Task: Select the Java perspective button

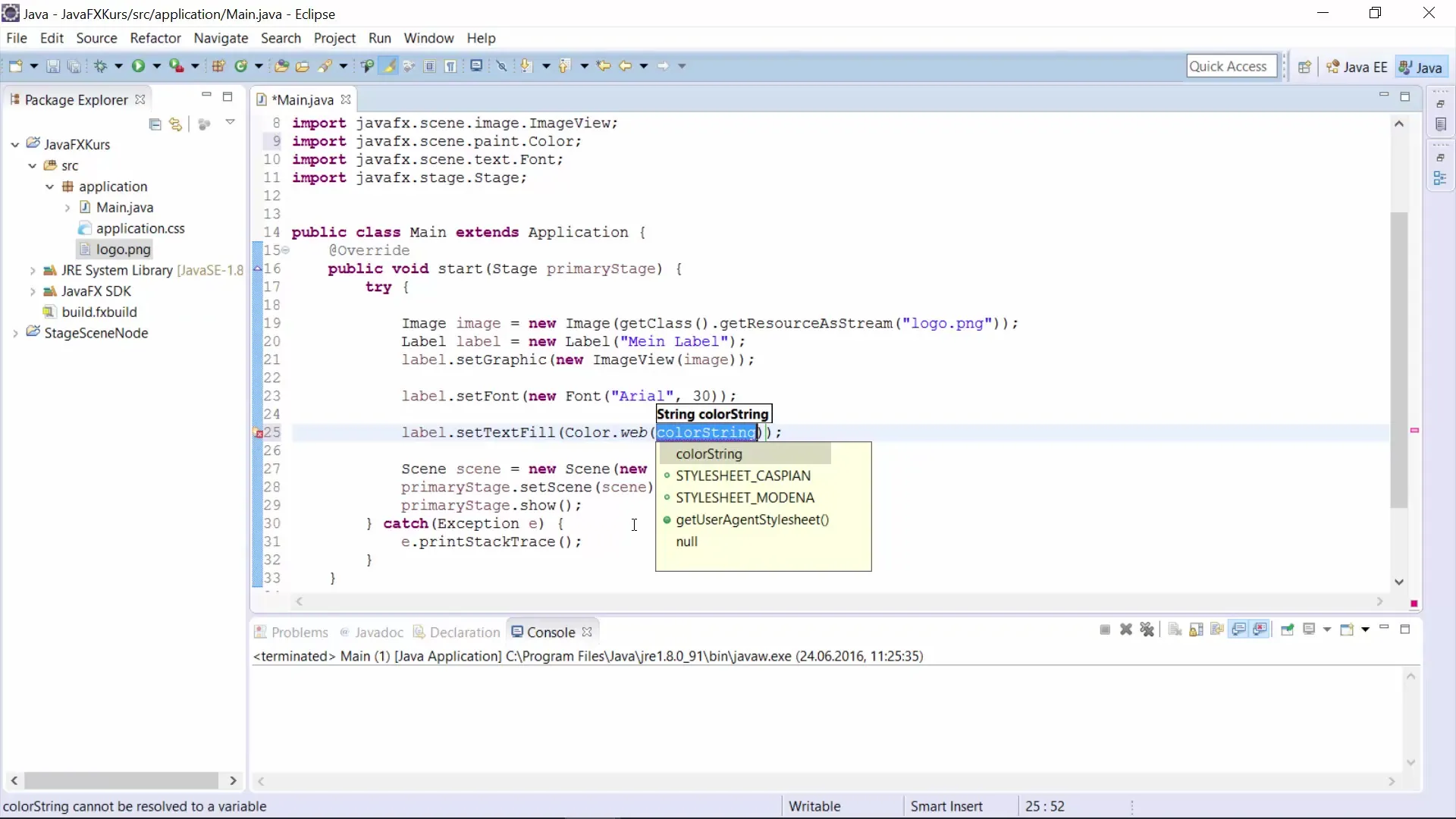Action: pos(1420,67)
